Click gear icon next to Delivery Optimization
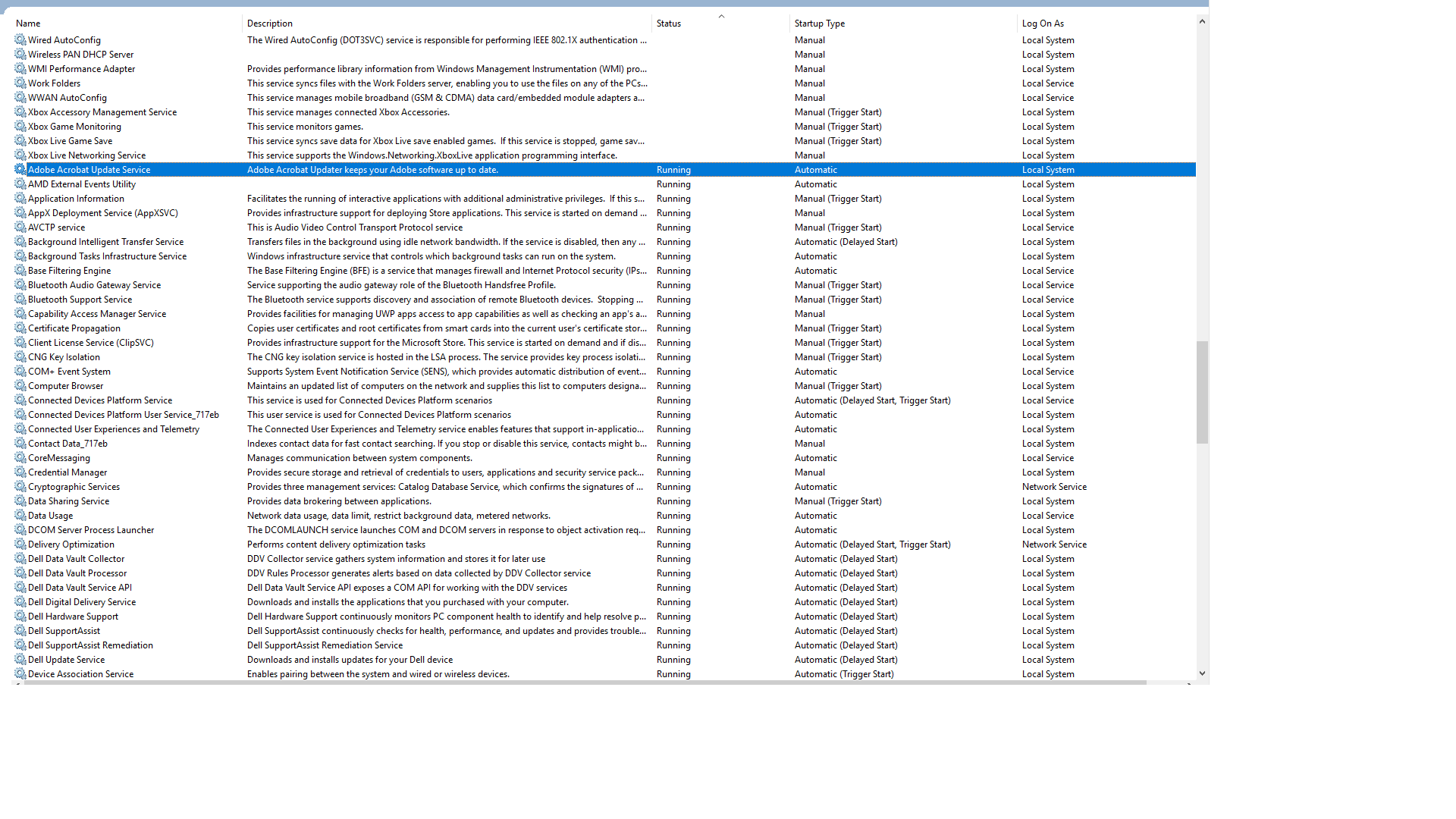Image resolution: width=1456 pixels, height=819 pixels. click(x=20, y=544)
